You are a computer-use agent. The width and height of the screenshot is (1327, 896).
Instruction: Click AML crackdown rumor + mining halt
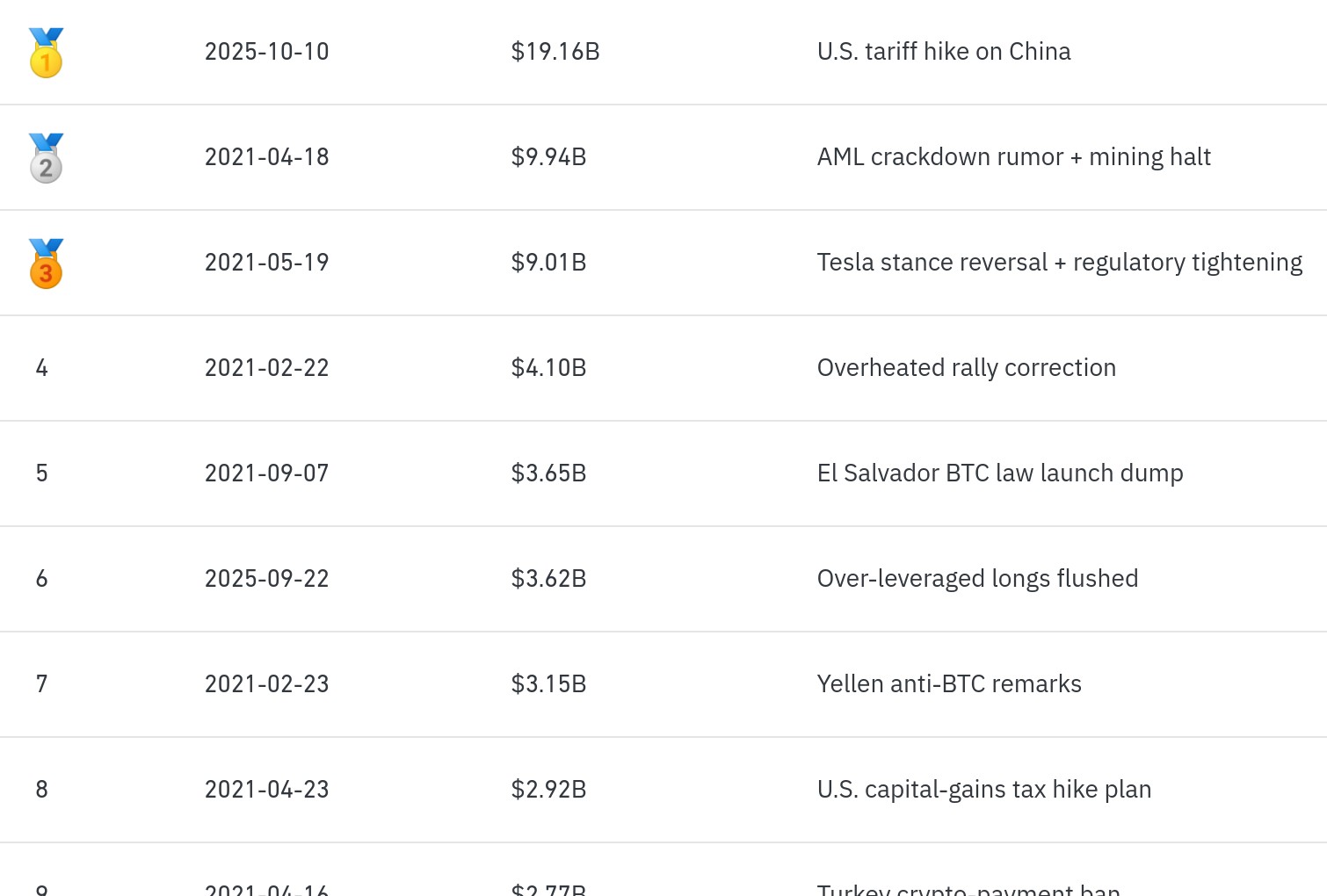point(1013,157)
